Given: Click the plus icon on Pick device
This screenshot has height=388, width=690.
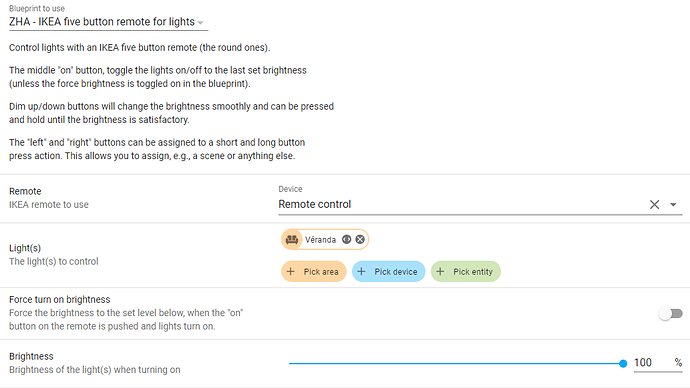Looking at the screenshot, I should (x=361, y=271).
